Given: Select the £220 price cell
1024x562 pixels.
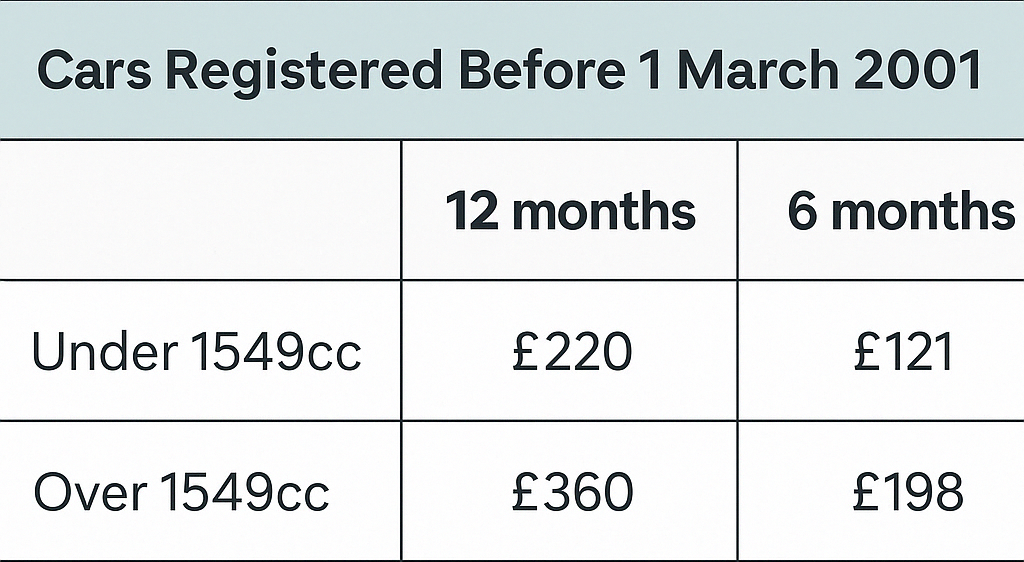Looking at the screenshot, I should pyautogui.click(x=571, y=352).
